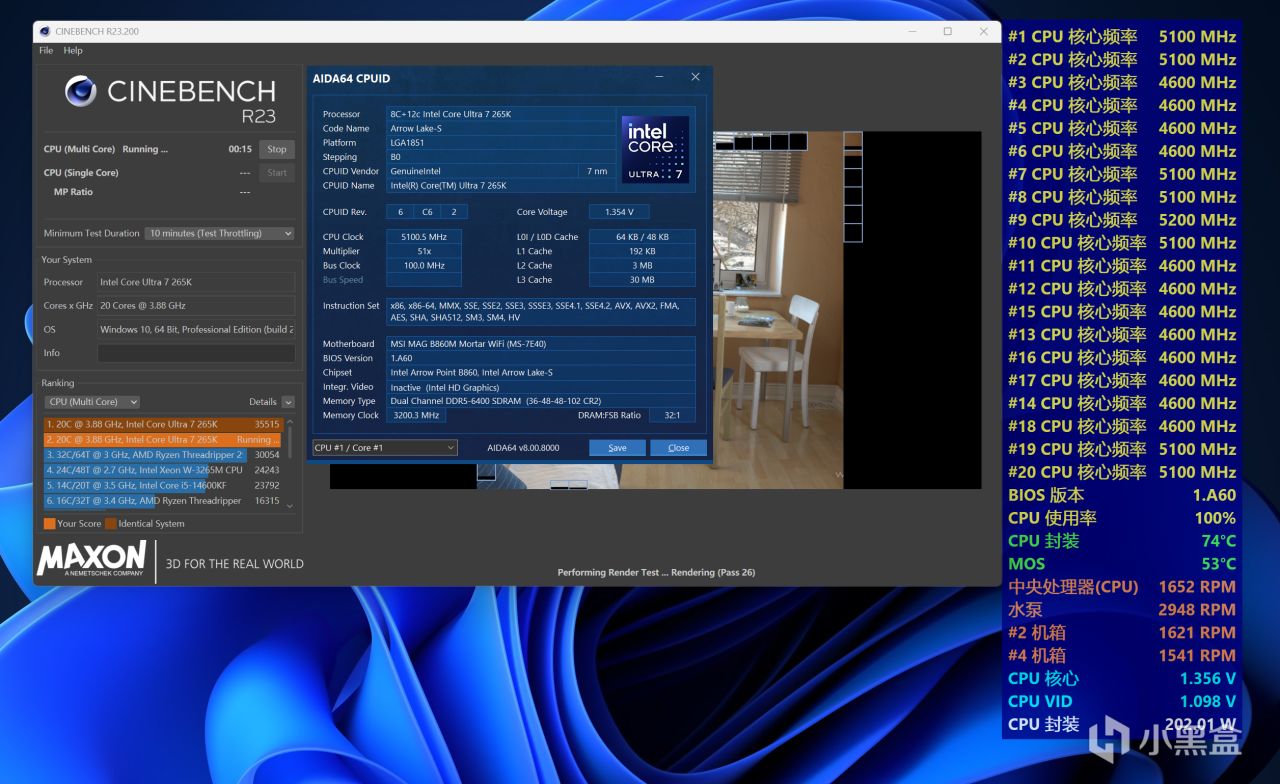Click the Info input field in Your System
This screenshot has height=784, width=1280.
(196, 353)
